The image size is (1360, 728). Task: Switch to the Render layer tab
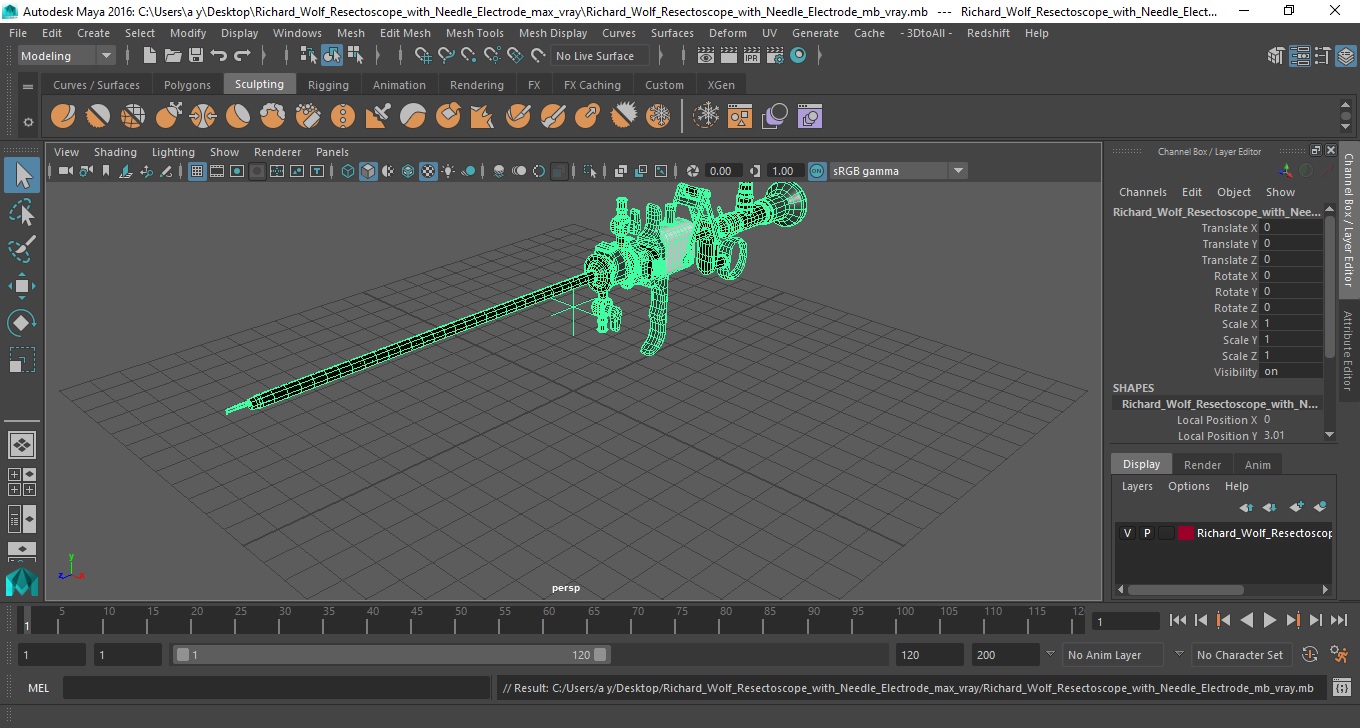(1202, 465)
